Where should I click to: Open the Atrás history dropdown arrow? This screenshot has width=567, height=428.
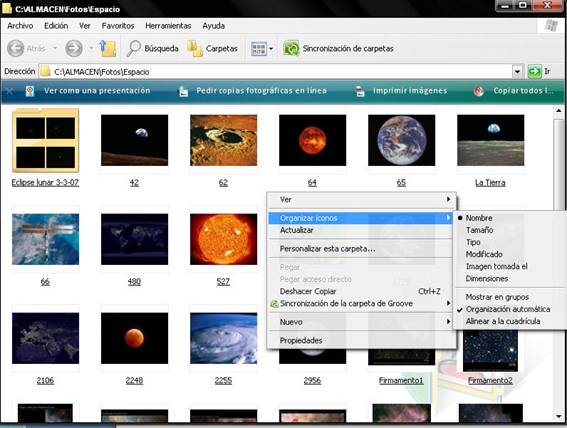(55, 48)
